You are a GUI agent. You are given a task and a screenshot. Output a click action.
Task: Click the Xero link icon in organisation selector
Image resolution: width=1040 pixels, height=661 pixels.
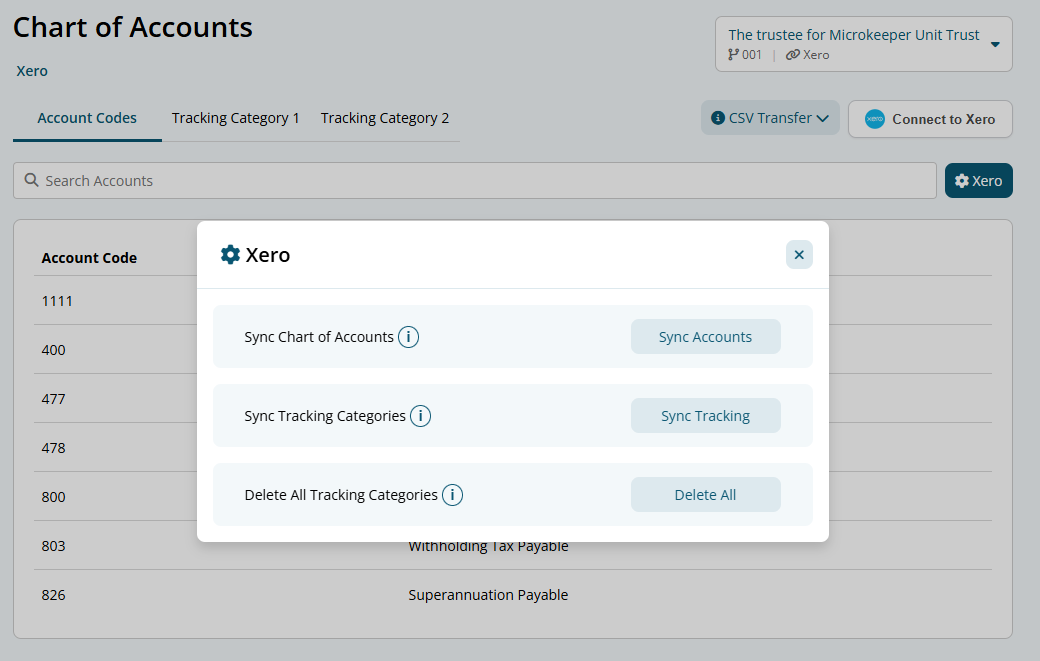792,55
